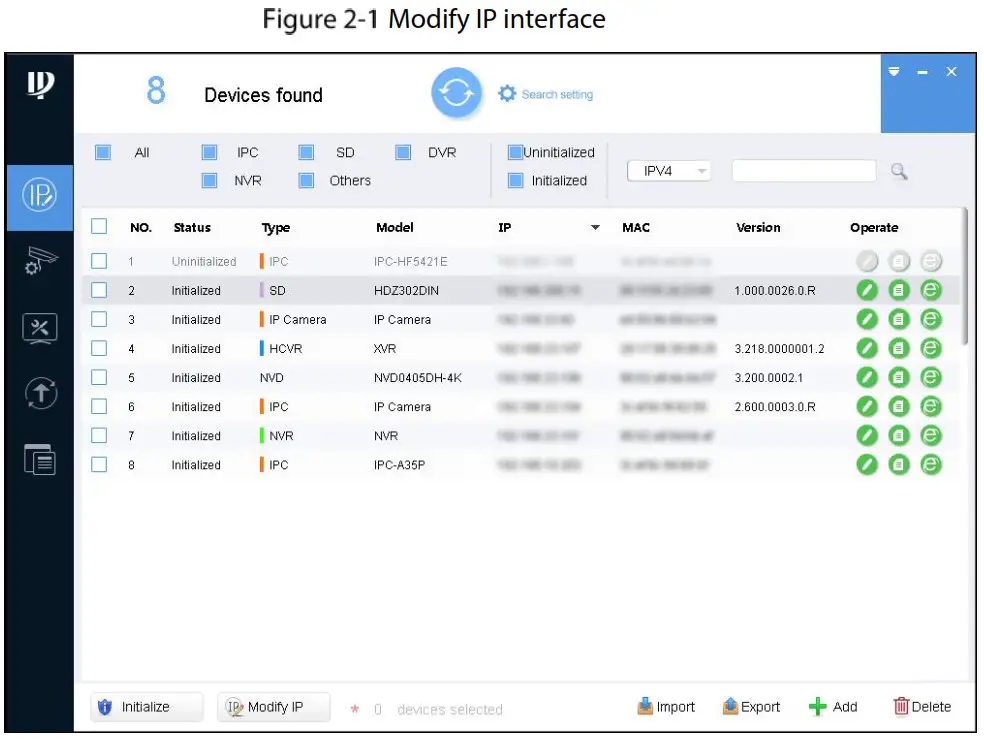This screenshot has height=741, width=984.
Task: Open the title bar dropdown menu arrow
Action: coord(894,72)
